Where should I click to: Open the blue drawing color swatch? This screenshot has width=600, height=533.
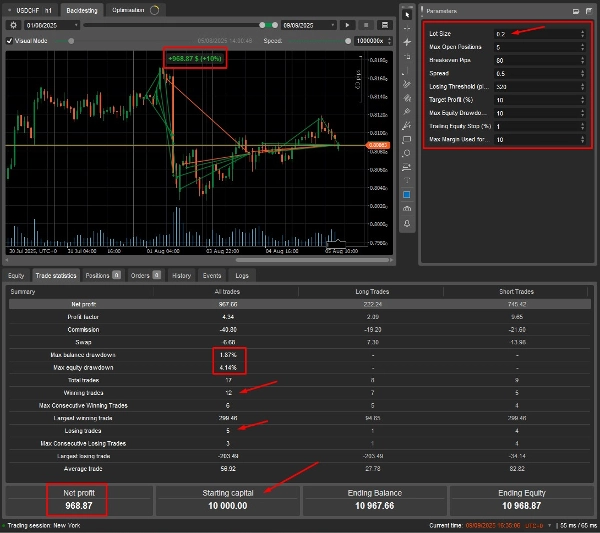pyautogui.click(x=407, y=195)
